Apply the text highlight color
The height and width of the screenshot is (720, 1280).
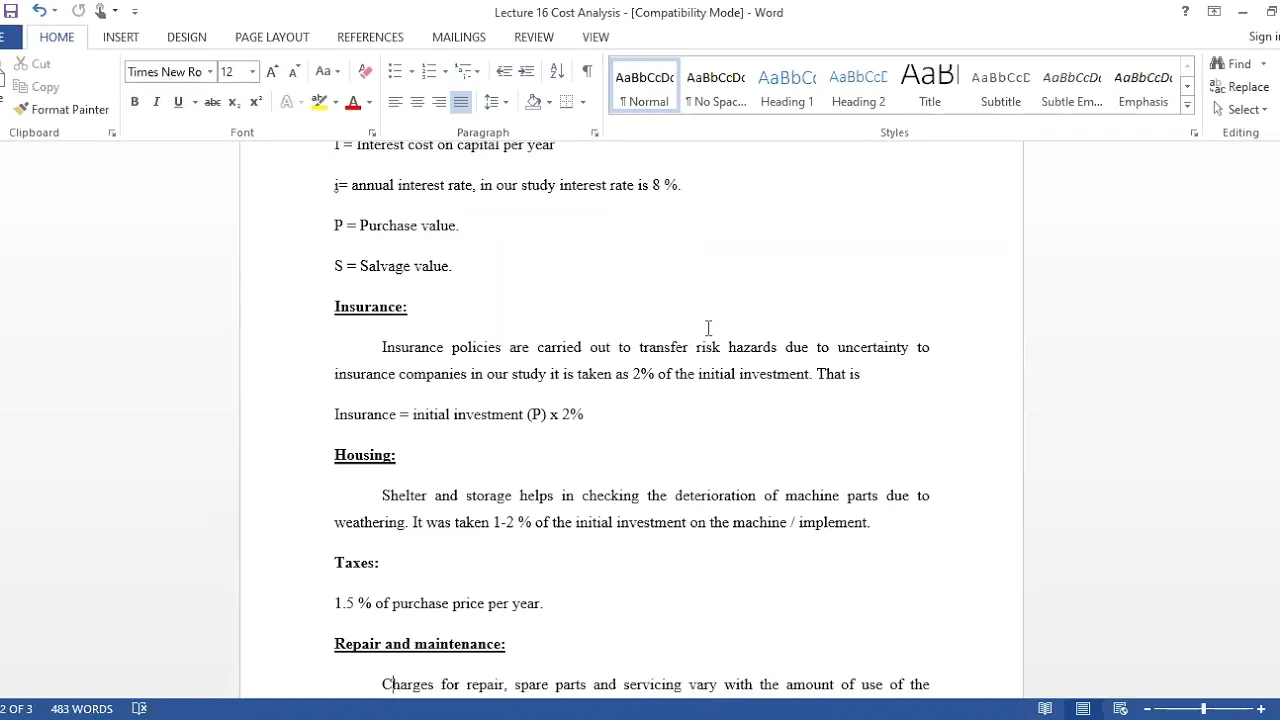click(x=319, y=102)
